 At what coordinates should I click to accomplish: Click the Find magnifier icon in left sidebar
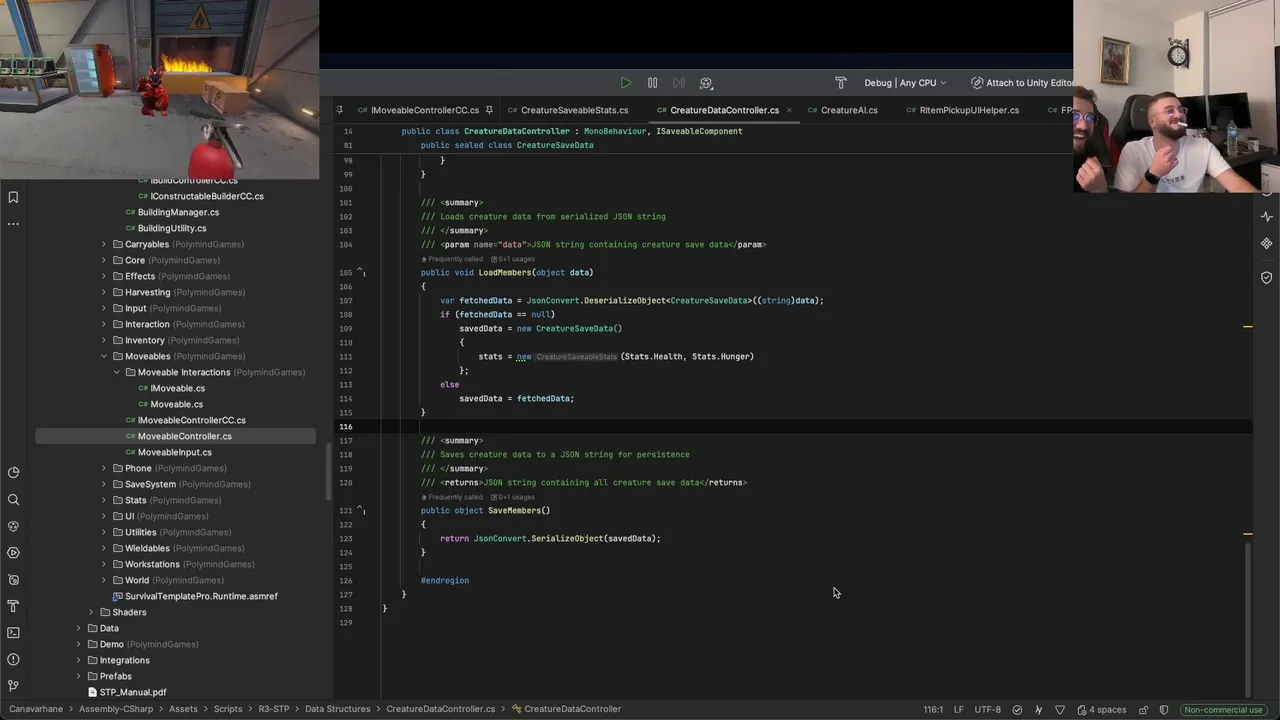(x=13, y=500)
